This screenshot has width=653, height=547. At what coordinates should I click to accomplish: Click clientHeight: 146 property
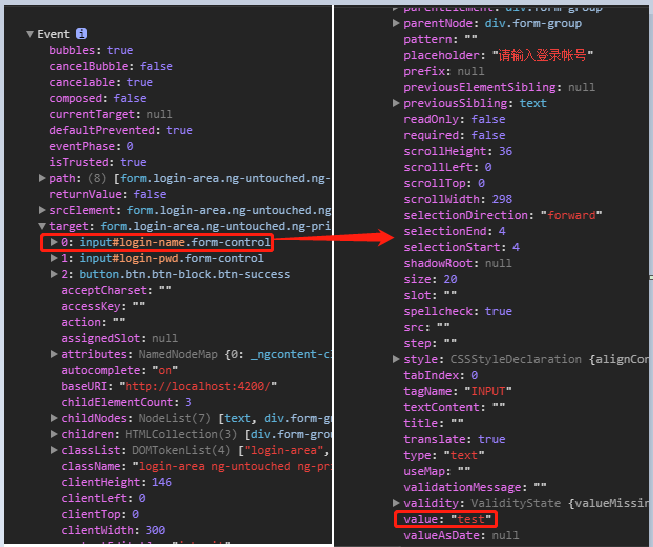point(116,482)
